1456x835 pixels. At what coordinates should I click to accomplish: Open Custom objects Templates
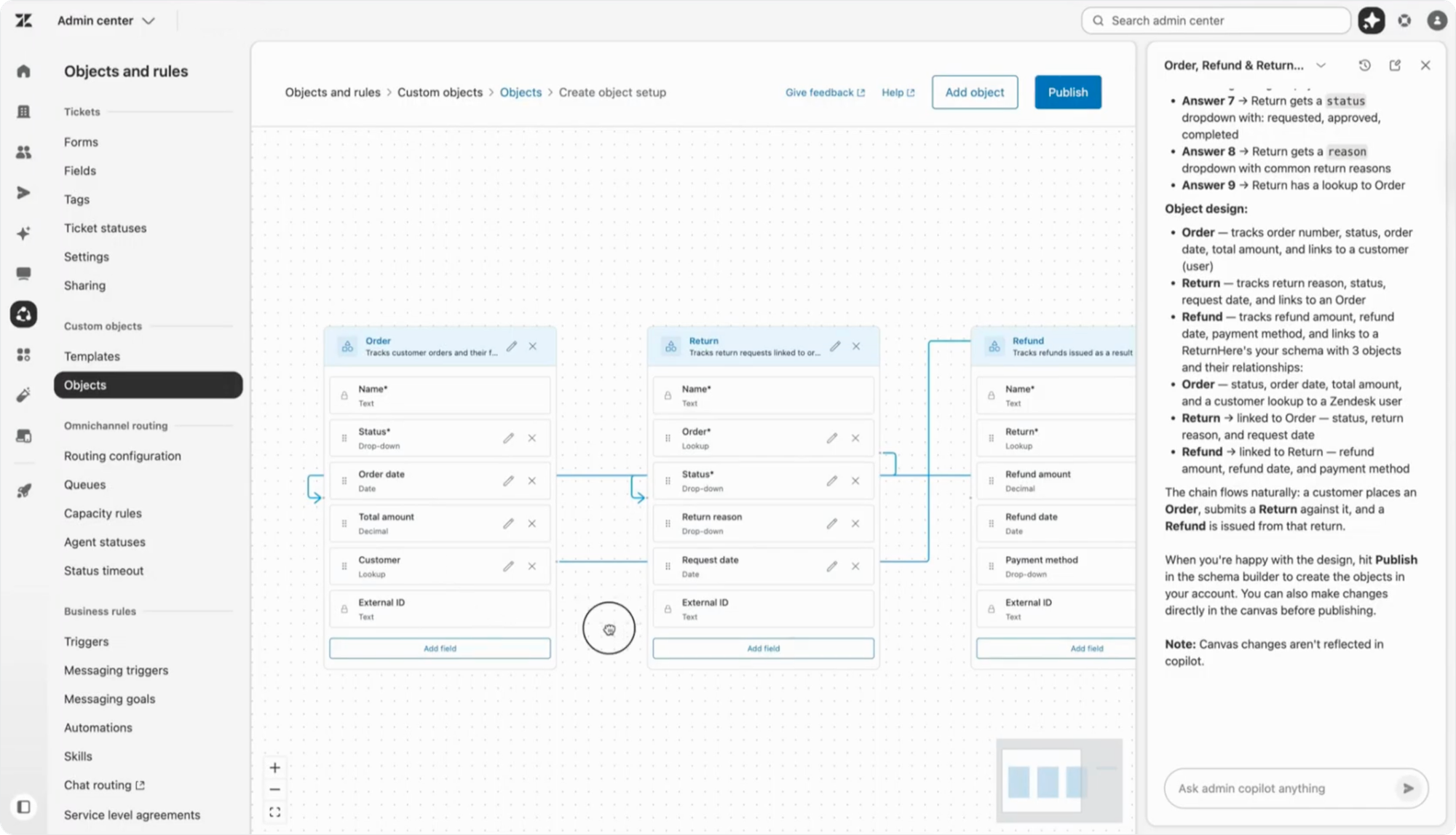92,356
